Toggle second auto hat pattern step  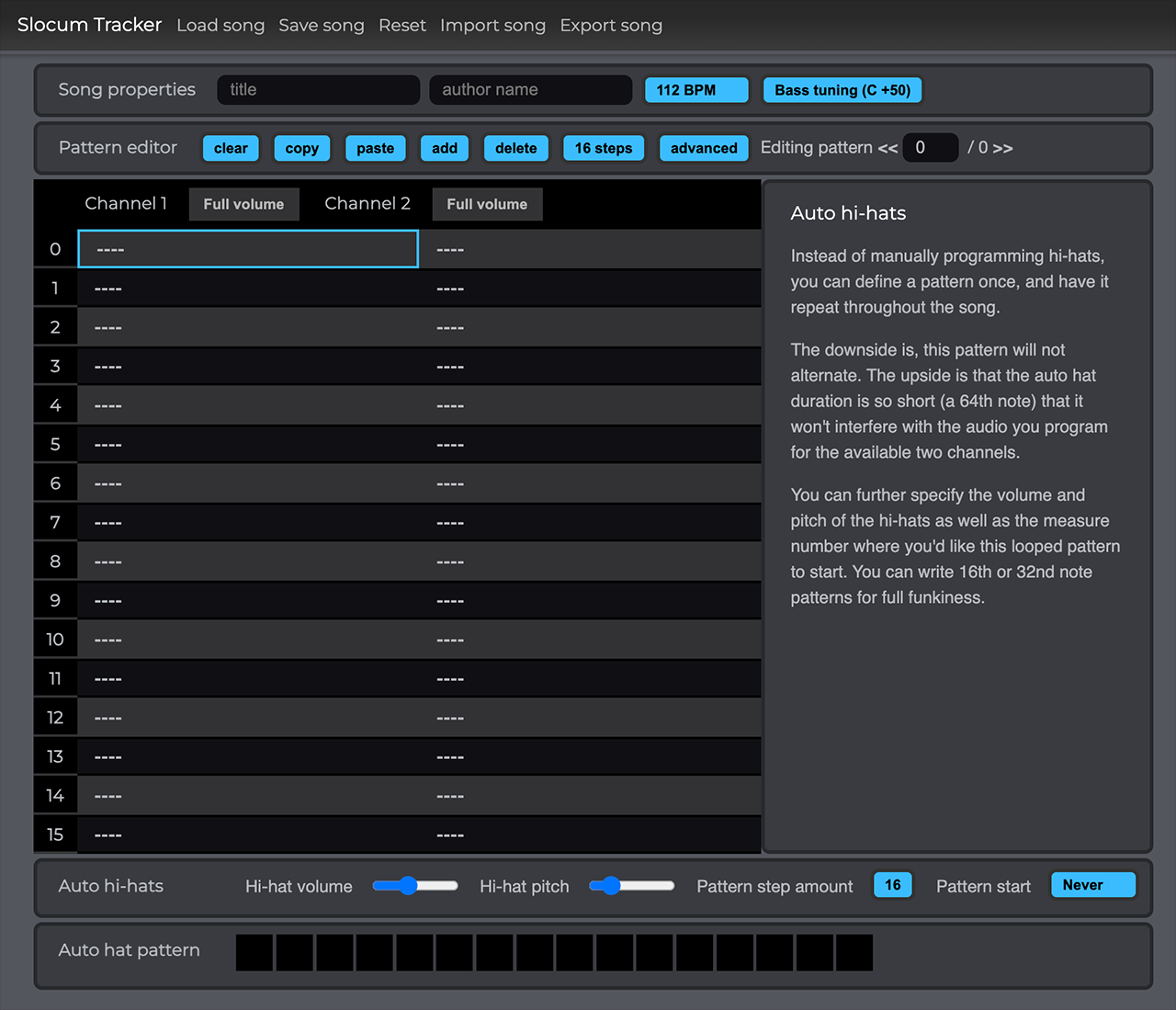(294, 953)
